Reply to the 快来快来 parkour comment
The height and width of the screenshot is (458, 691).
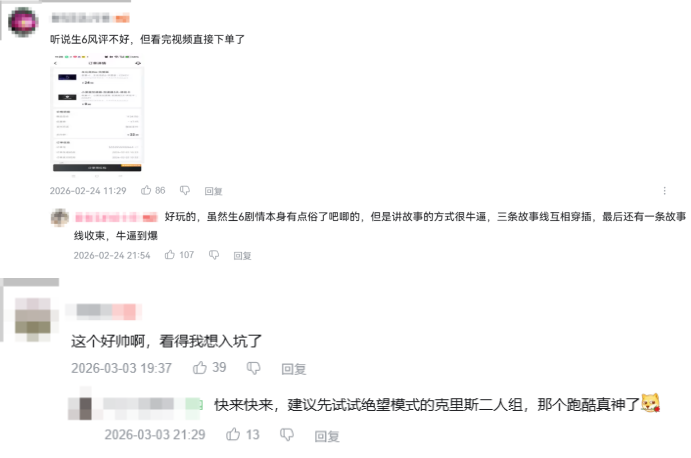click(x=327, y=436)
